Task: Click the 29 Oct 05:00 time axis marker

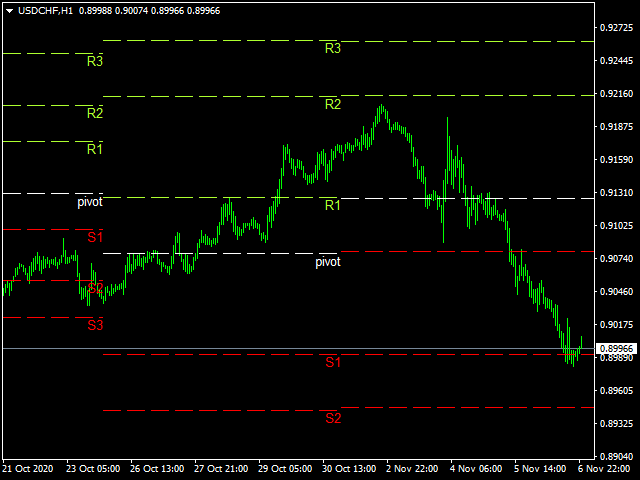Action: (x=285, y=469)
